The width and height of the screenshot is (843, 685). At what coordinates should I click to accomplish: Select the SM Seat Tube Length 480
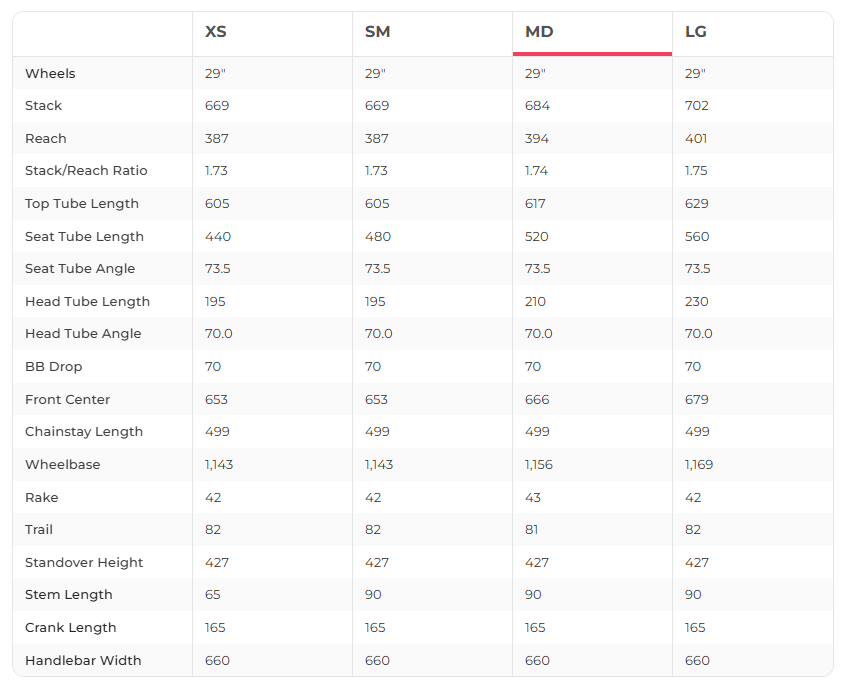pos(378,237)
